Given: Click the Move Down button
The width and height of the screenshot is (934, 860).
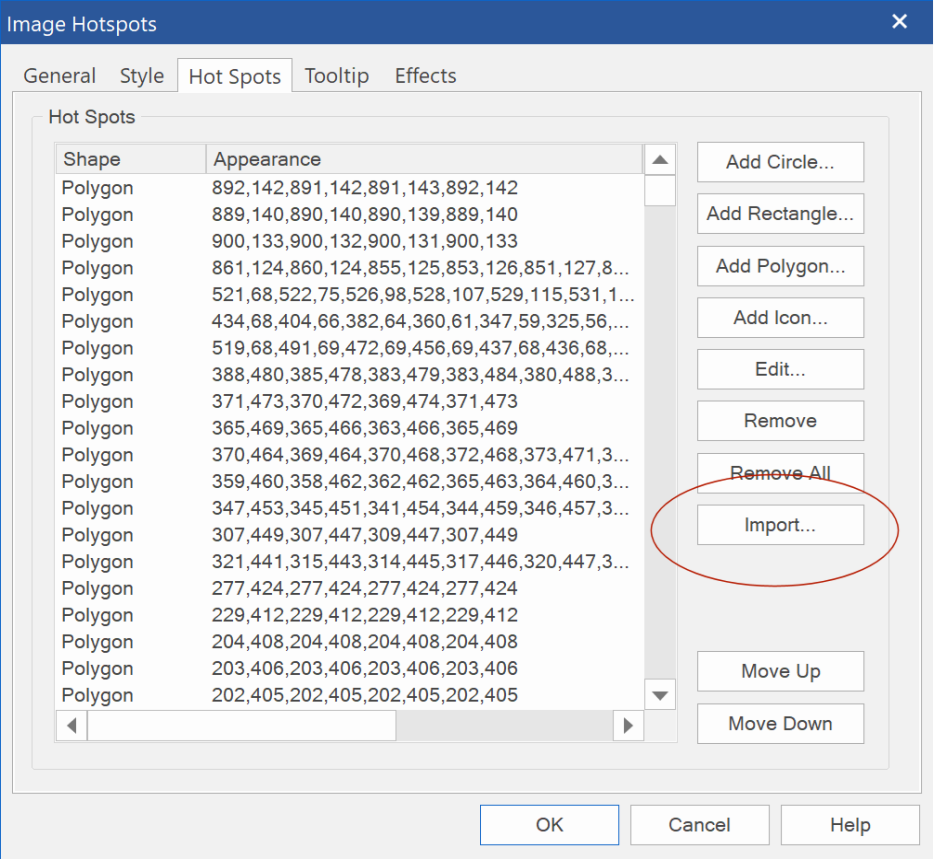Looking at the screenshot, I should [780, 724].
